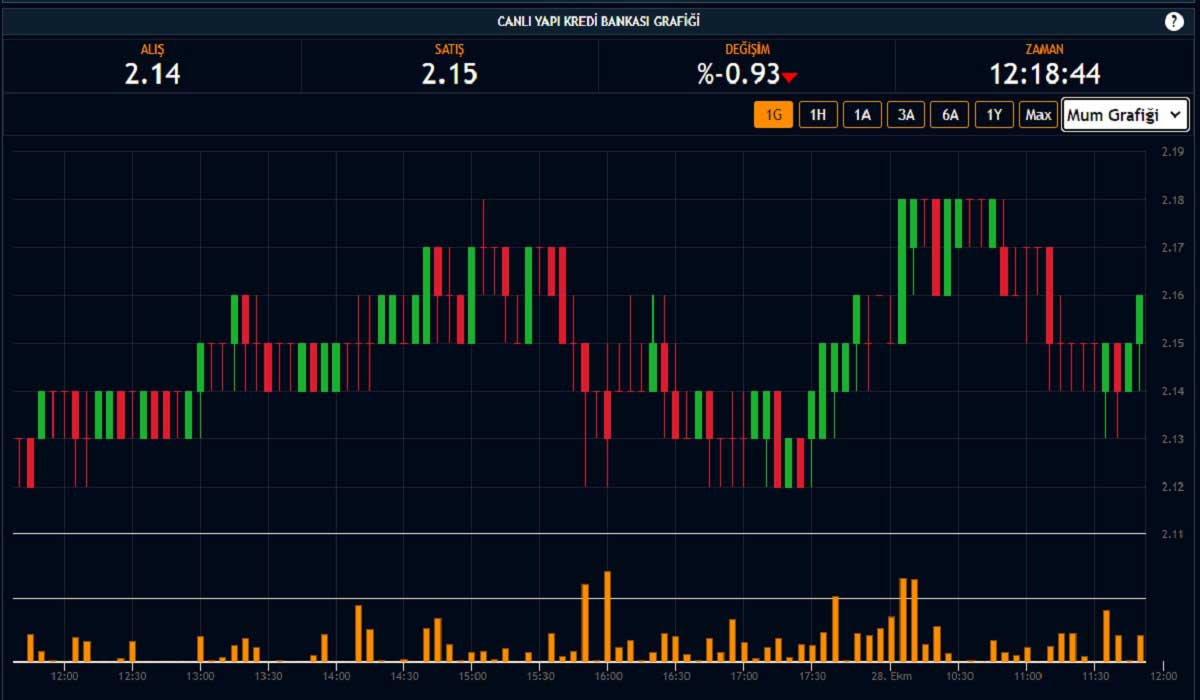Click the 2.11 price axis label
Image resolution: width=1200 pixels, height=700 pixels.
coord(1172,535)
